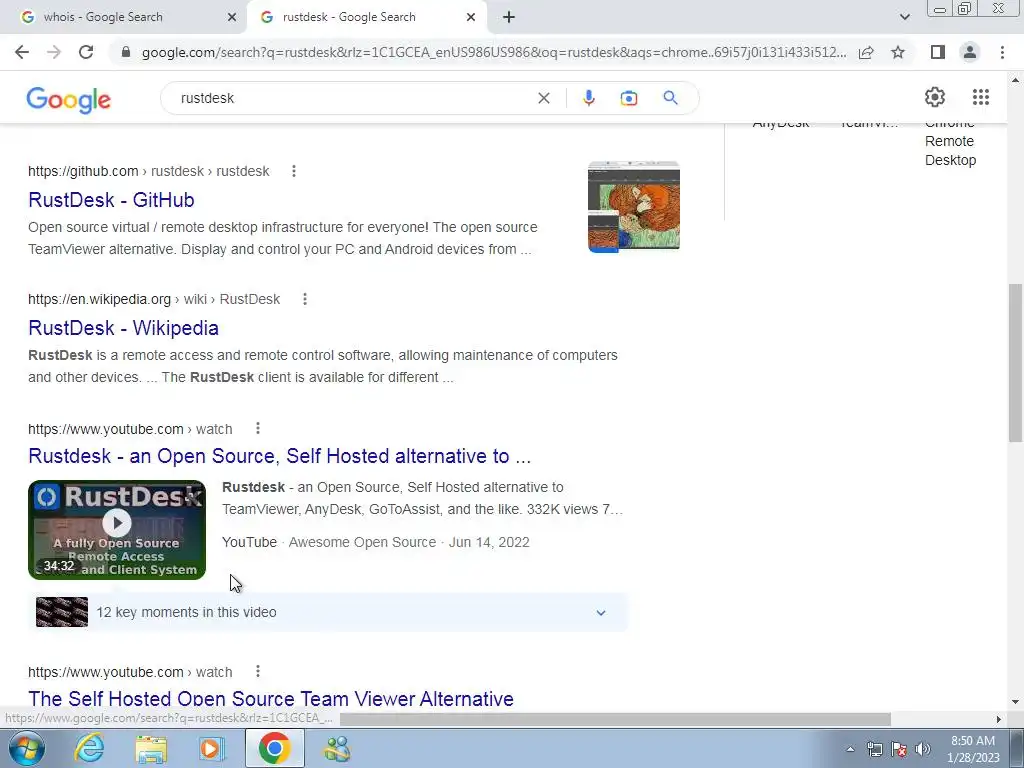
Task: Open the Action Center flag icon
Action: pos(899,749)
